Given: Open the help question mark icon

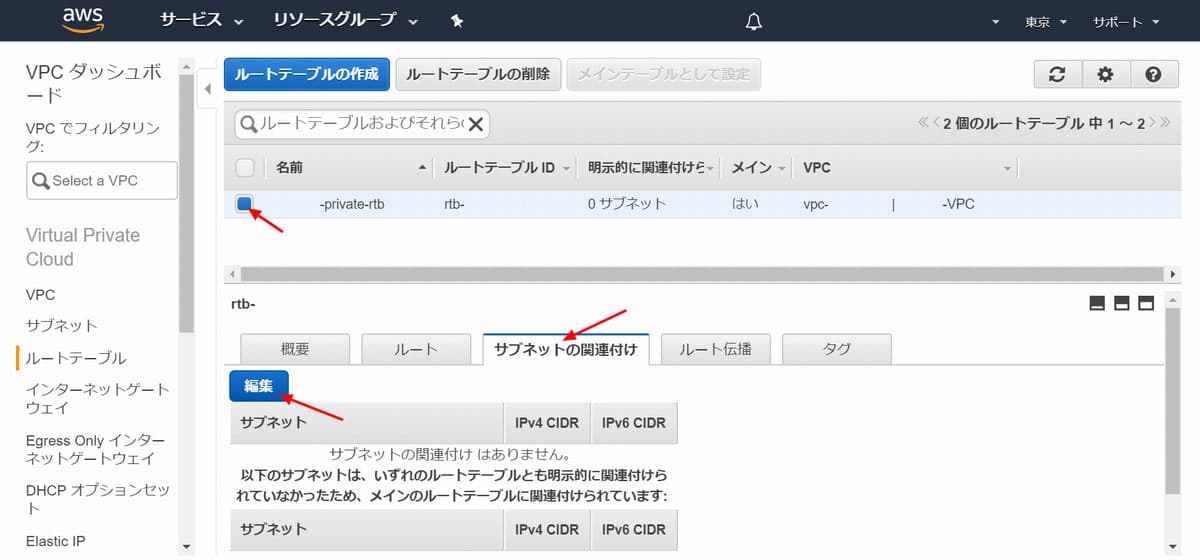Looking at the screenshot, I should (1153, 74).
